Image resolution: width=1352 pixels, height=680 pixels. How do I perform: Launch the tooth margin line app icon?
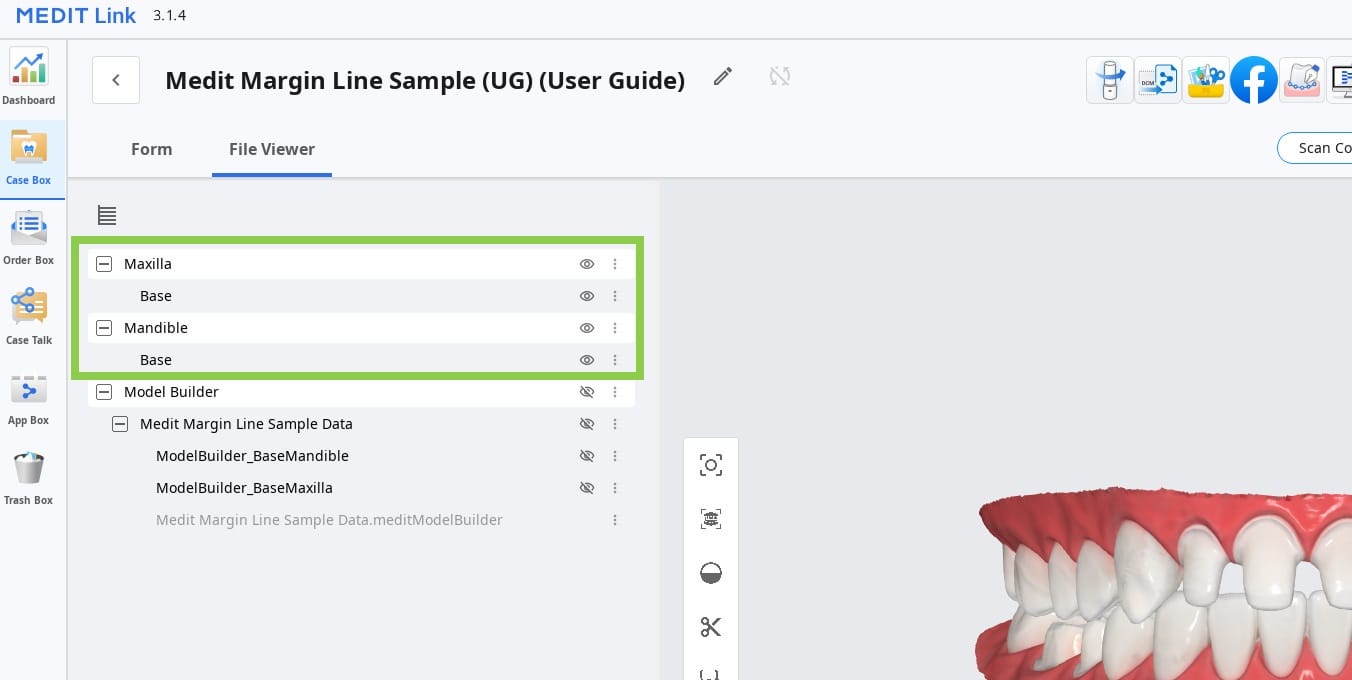pos(1302,80)
